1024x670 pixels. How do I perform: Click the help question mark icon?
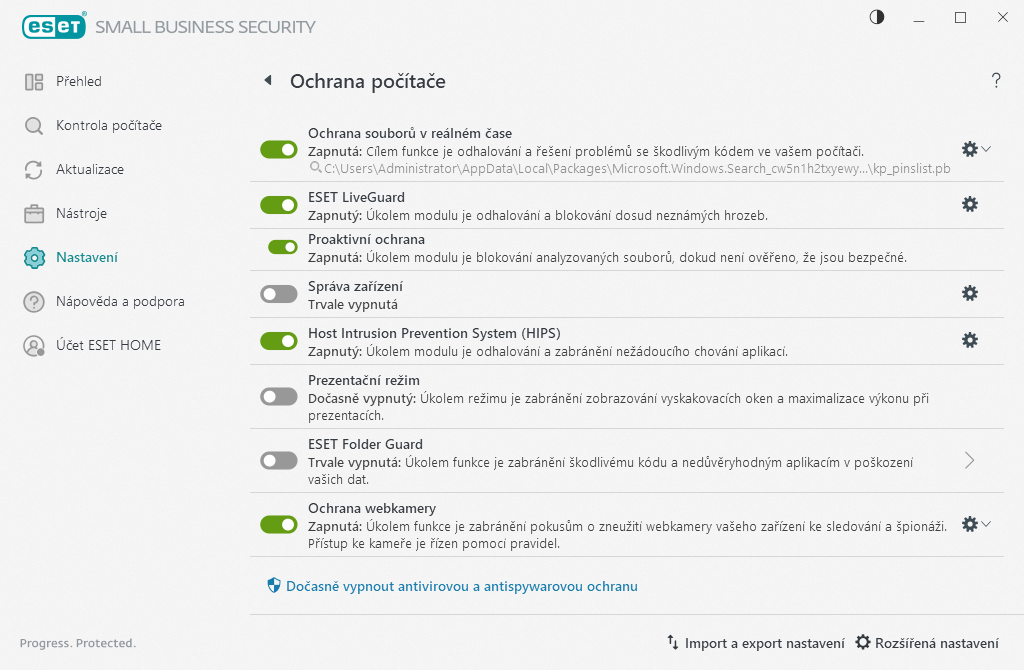996,81
